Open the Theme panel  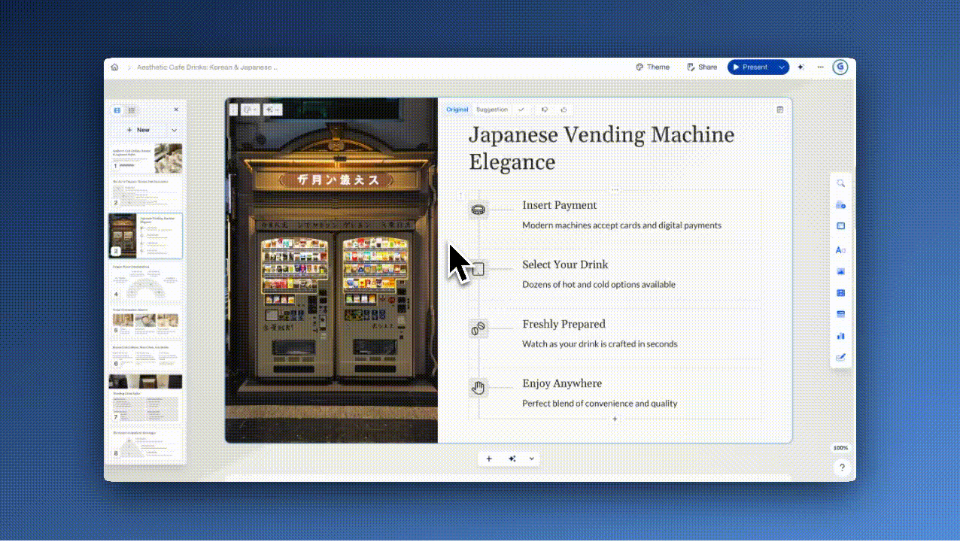pos(653,67)
